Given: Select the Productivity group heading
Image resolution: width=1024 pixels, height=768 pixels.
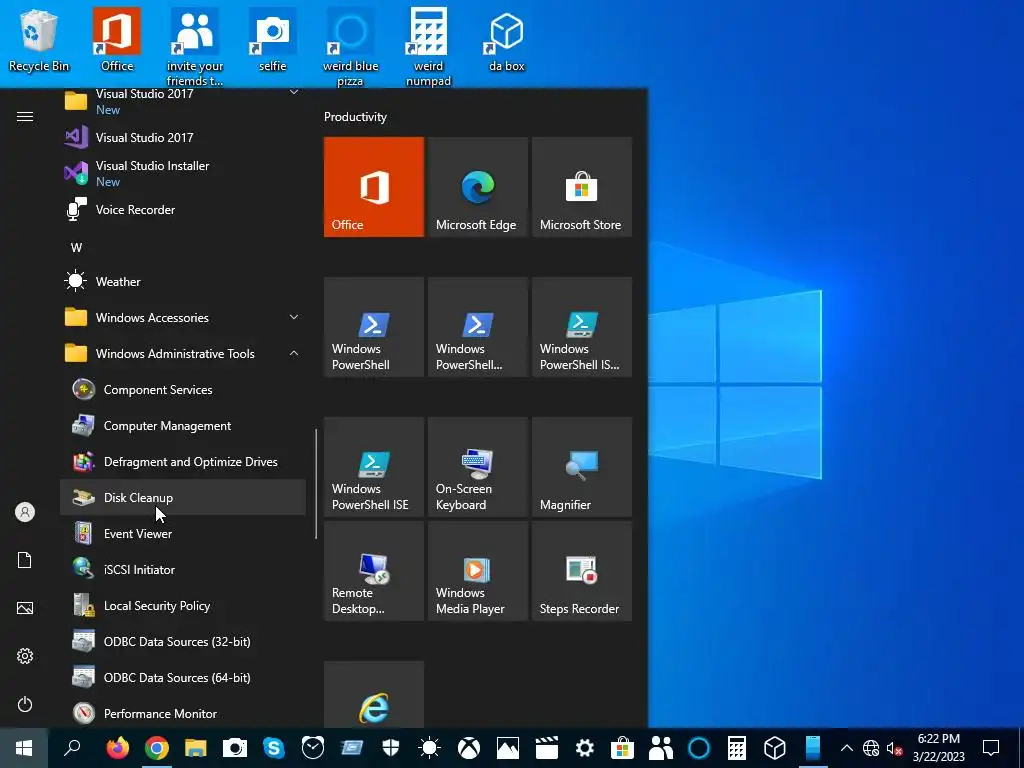Looking at the screenshot, I should (355, 117).
